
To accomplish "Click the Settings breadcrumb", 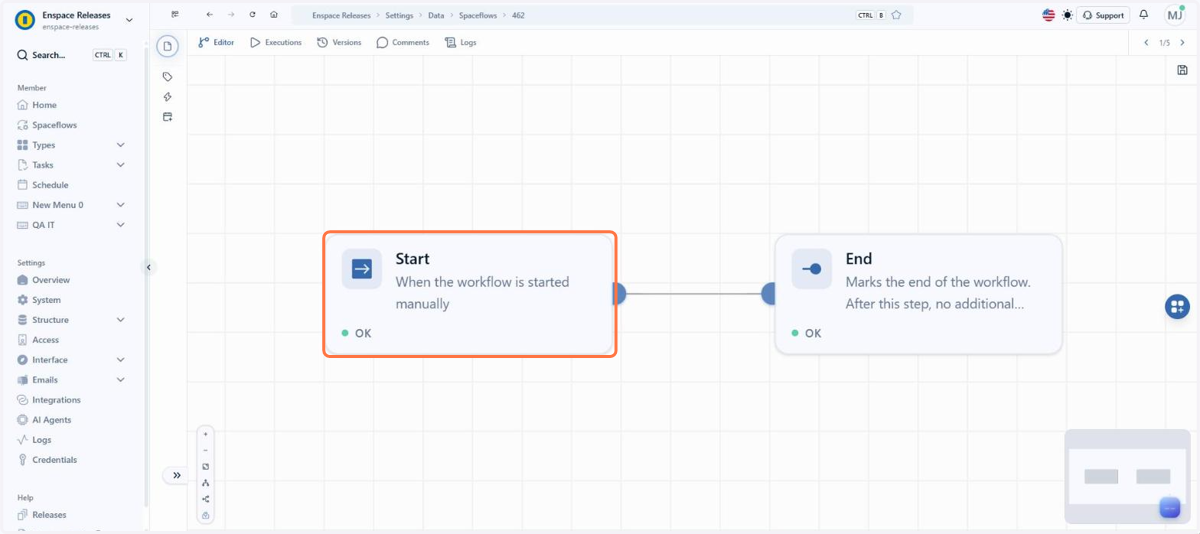I will coord(399,16).
